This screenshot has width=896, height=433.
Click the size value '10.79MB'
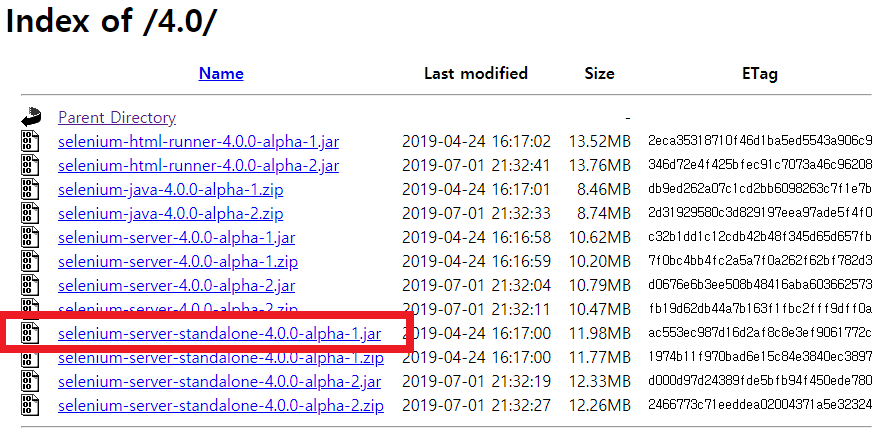(599, 285)
